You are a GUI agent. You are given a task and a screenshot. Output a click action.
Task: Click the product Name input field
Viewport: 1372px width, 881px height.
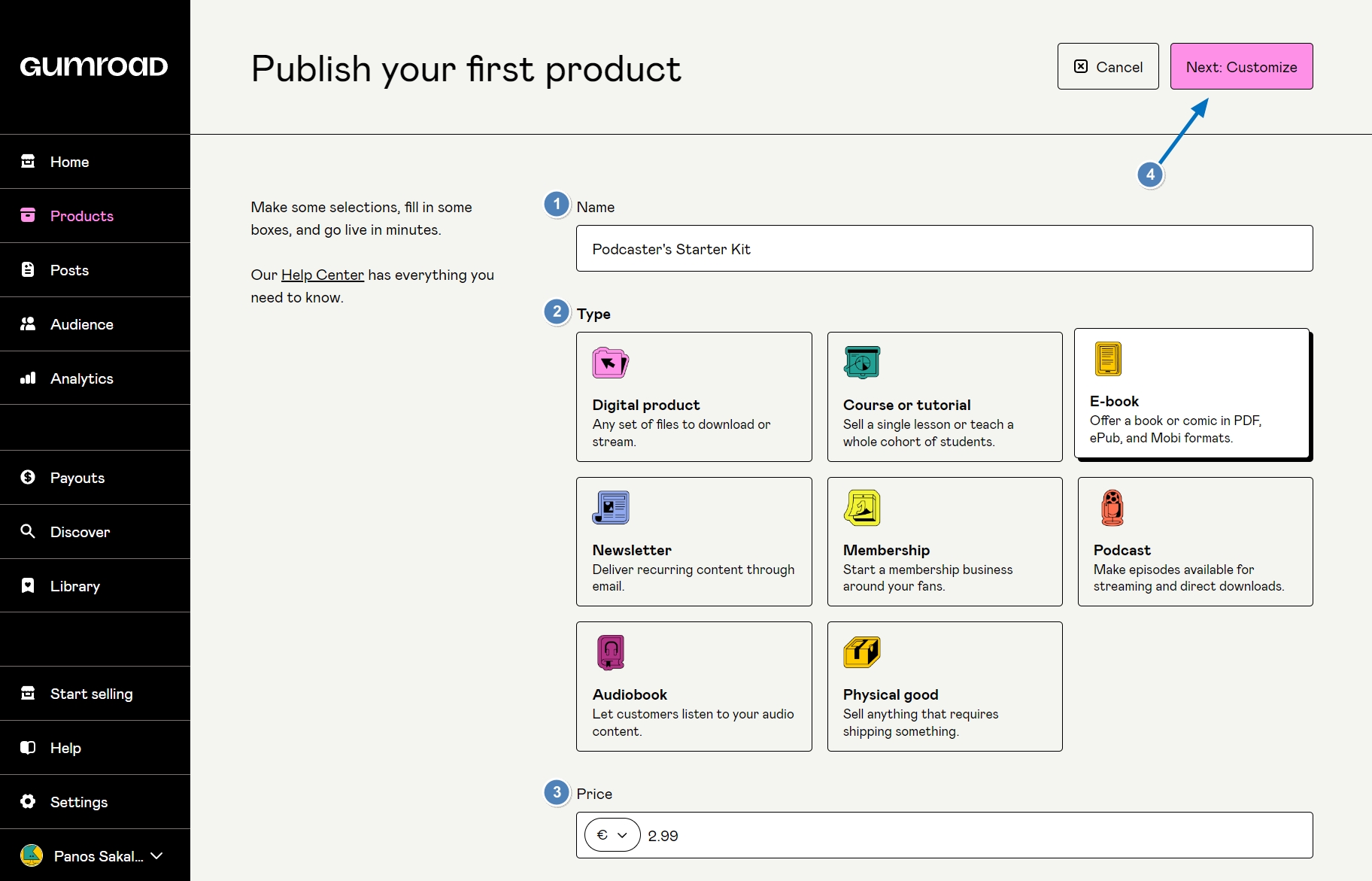tap(944, 249)
